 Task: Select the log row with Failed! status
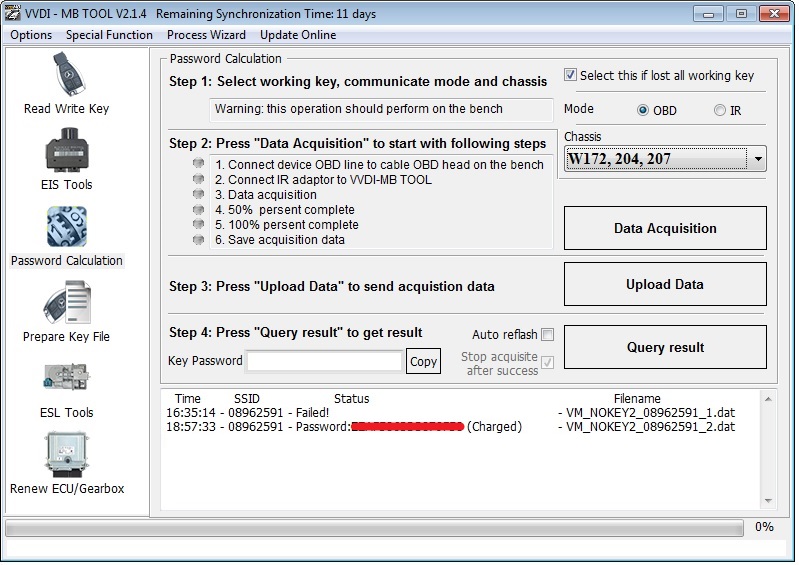(451, 412)
